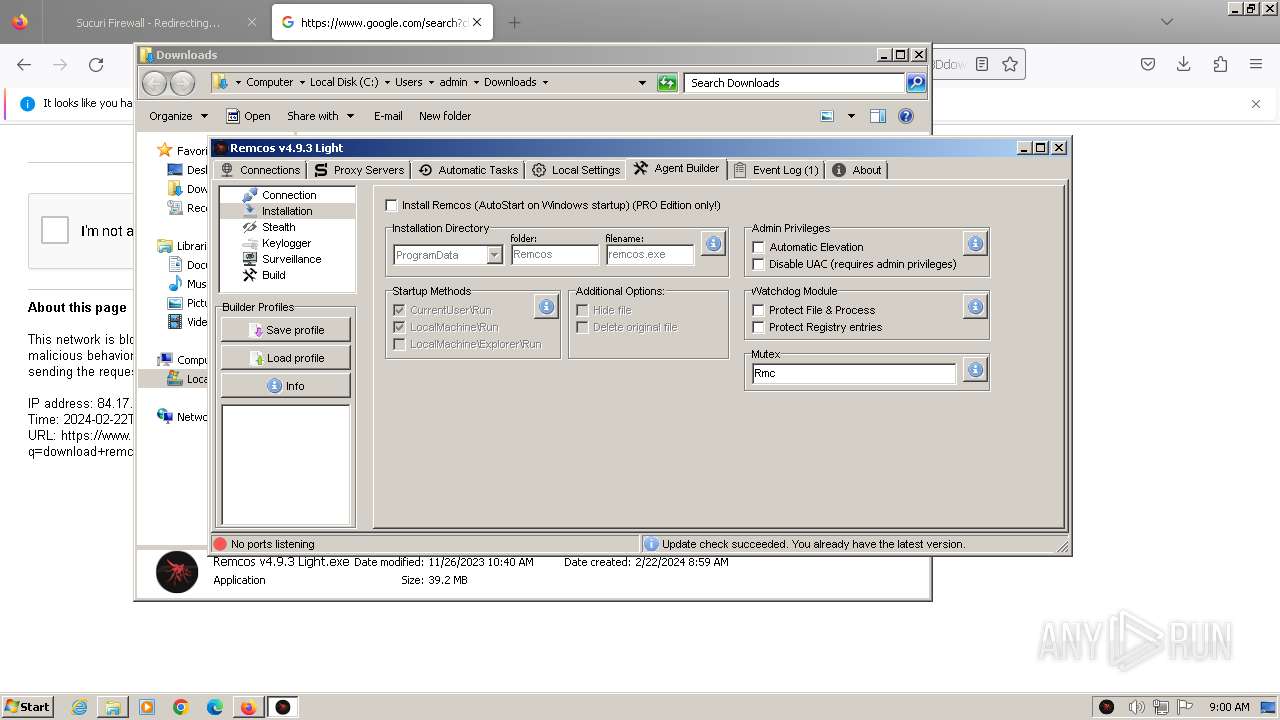Open Firefox hamburger menu
Viewport: 1280px width, 720px height.
point(1256,64)
